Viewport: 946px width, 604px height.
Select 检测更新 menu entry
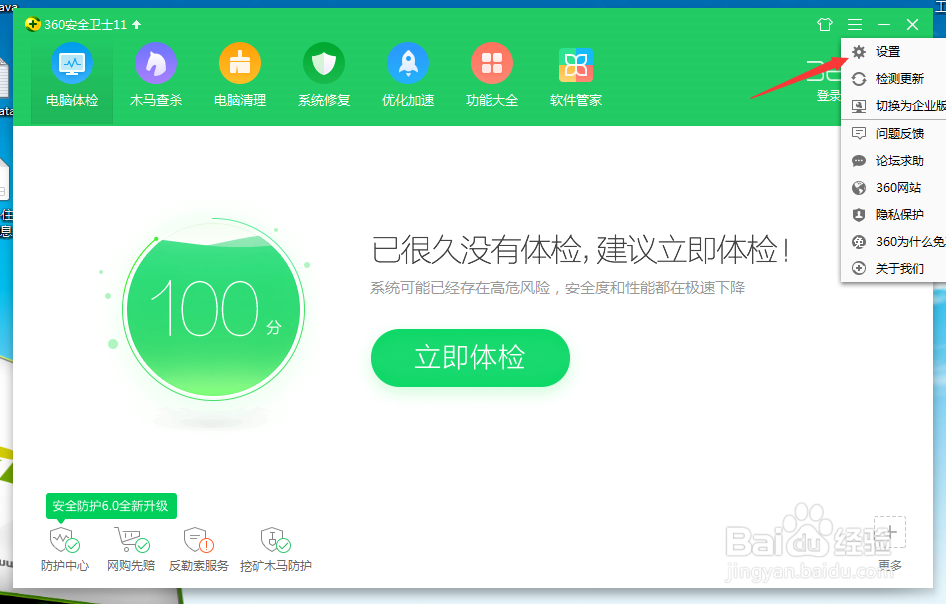click(x=894, y=79)
